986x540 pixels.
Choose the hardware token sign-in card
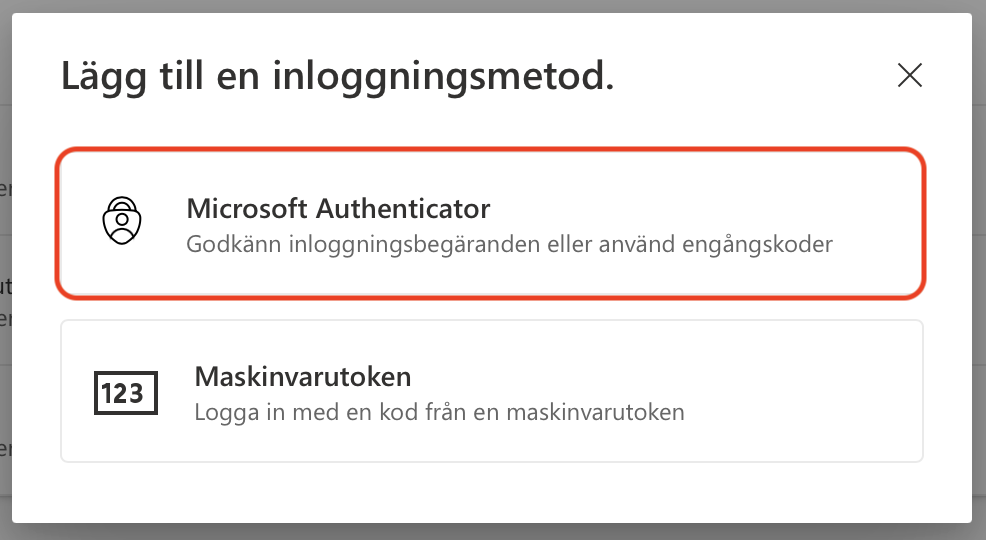click(492, 391)
